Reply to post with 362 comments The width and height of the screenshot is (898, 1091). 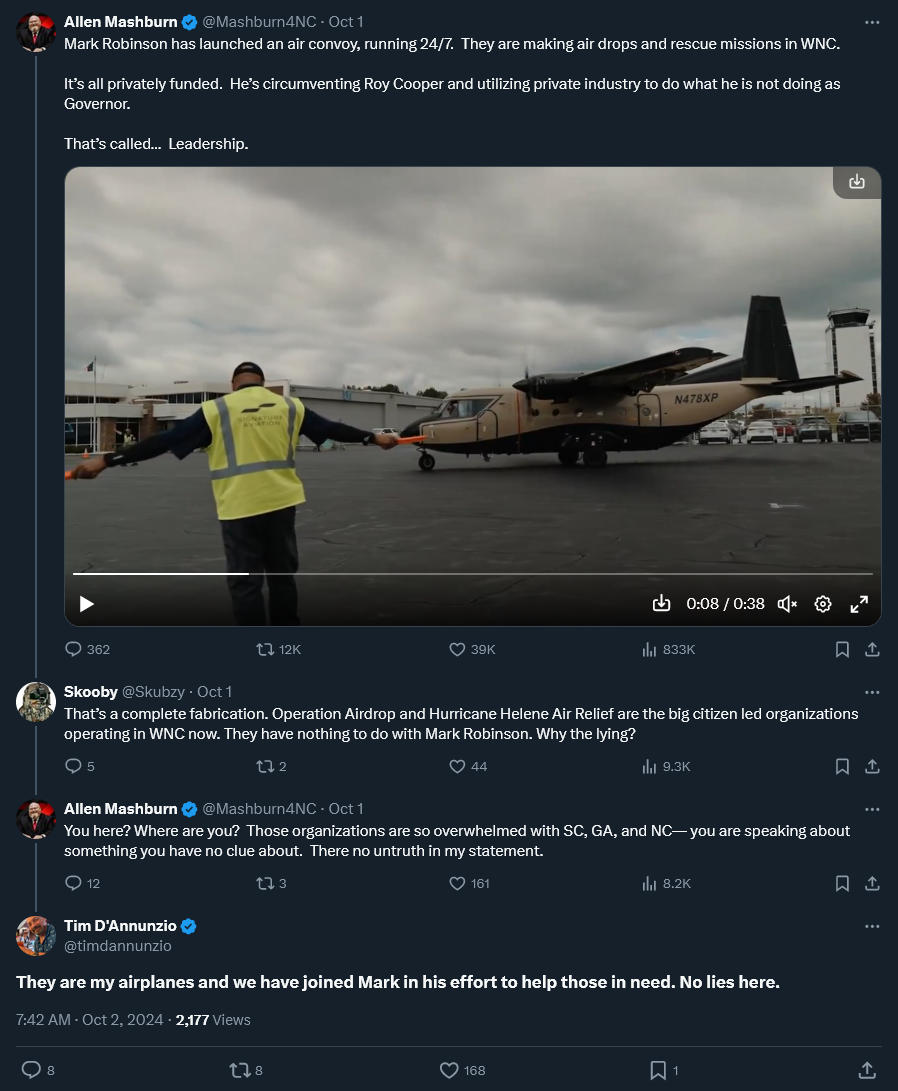(87, 649)
